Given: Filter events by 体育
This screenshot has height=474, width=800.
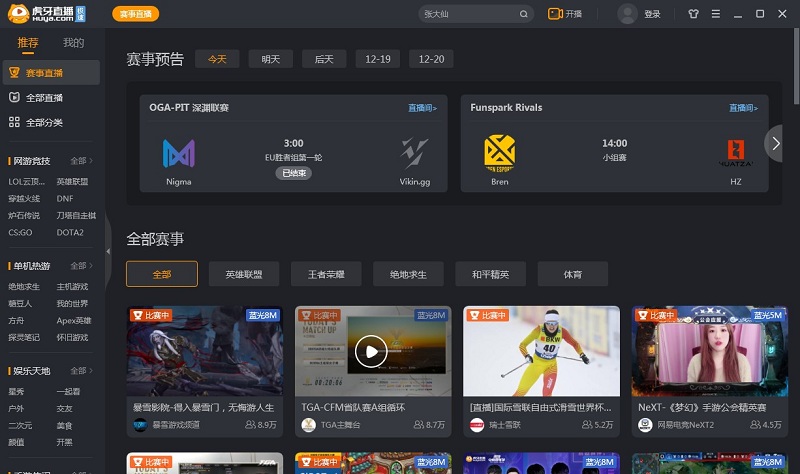Looking at the screenshot, I should 572,274.
